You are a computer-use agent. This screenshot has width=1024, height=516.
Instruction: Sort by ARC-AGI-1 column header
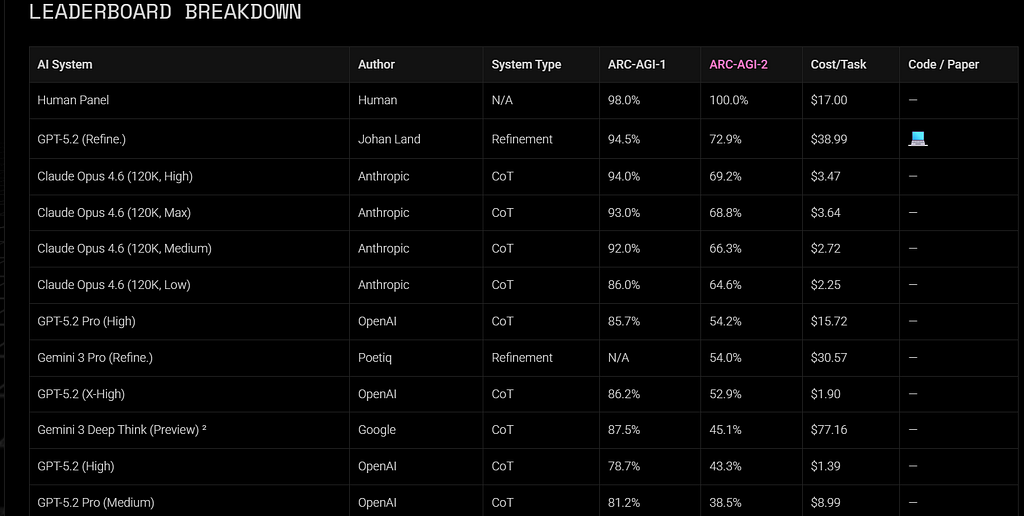[x=637, y=64]
